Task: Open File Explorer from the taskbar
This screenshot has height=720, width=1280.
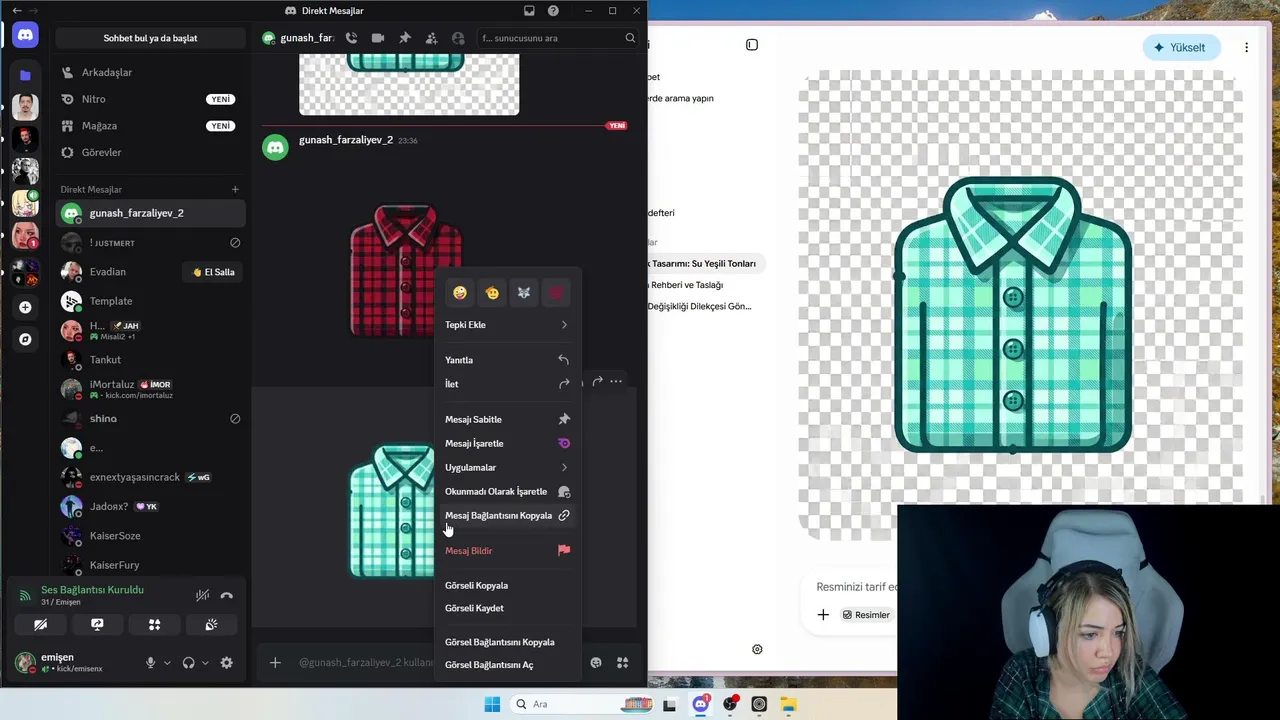Action: (788, 704)
